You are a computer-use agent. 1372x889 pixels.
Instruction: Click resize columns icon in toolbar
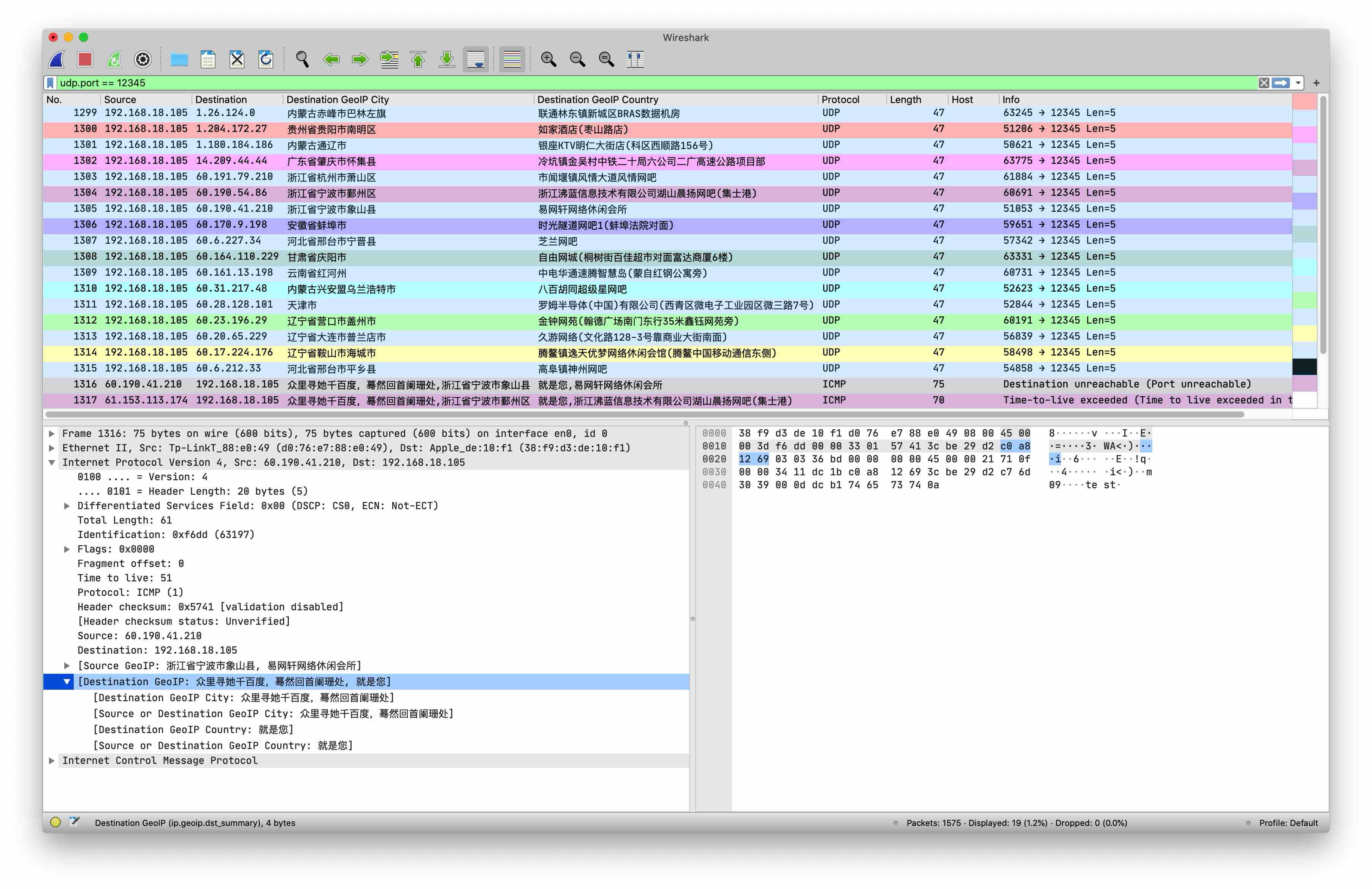pos(635,59)
